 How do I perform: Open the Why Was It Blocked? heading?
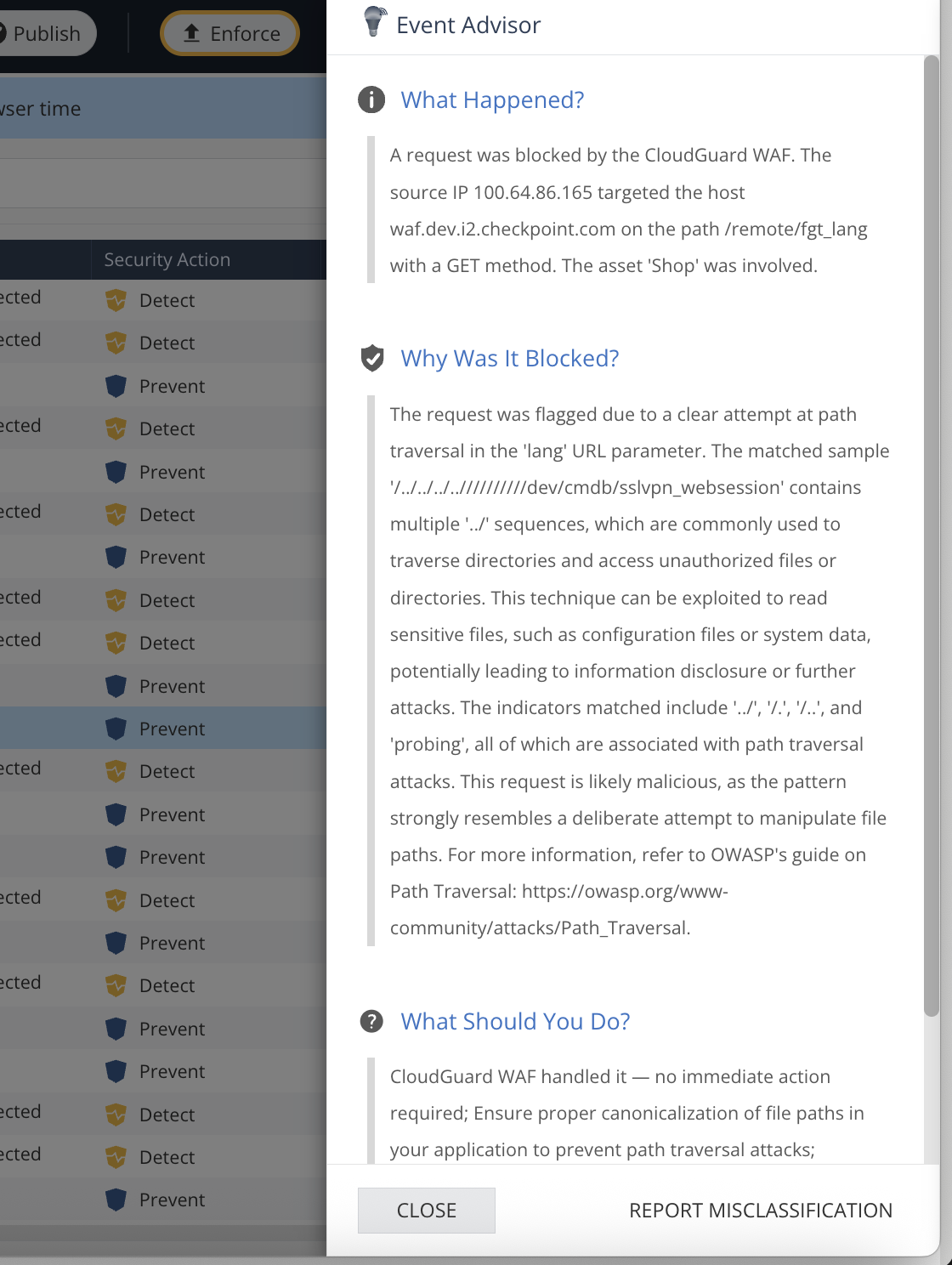510,359
